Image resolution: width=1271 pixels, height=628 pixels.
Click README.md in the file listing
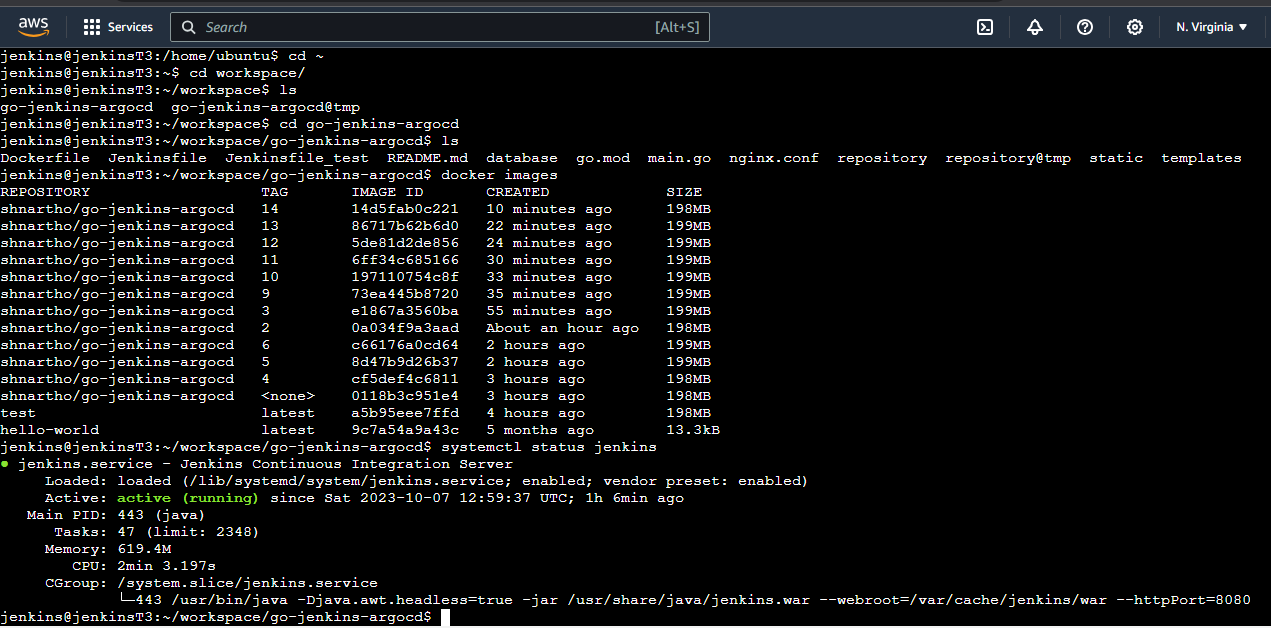pos(427,158)
